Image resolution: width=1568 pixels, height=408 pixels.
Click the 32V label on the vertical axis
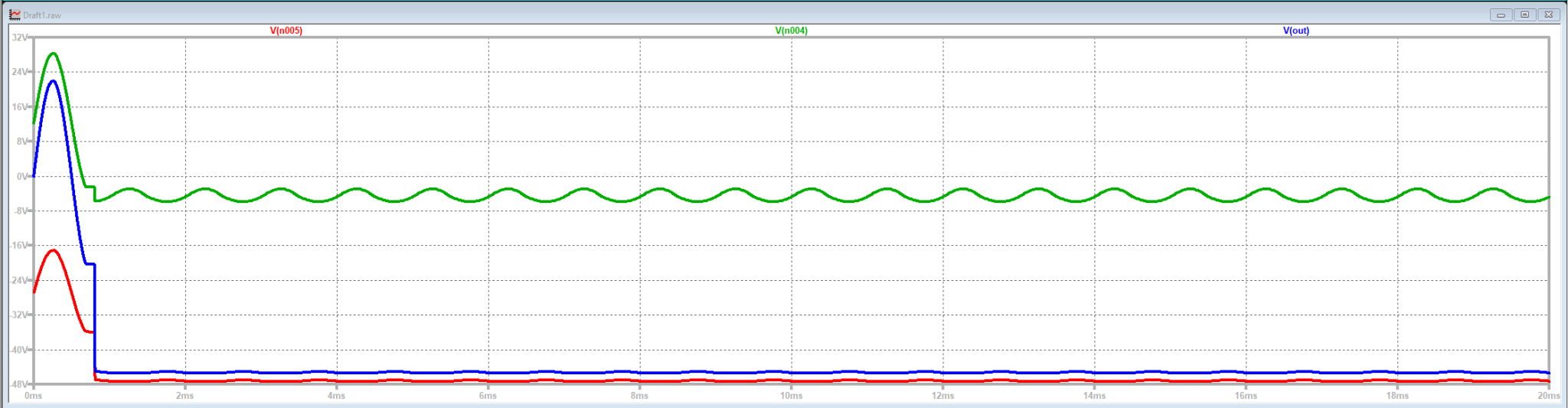[x=21, y=38]
